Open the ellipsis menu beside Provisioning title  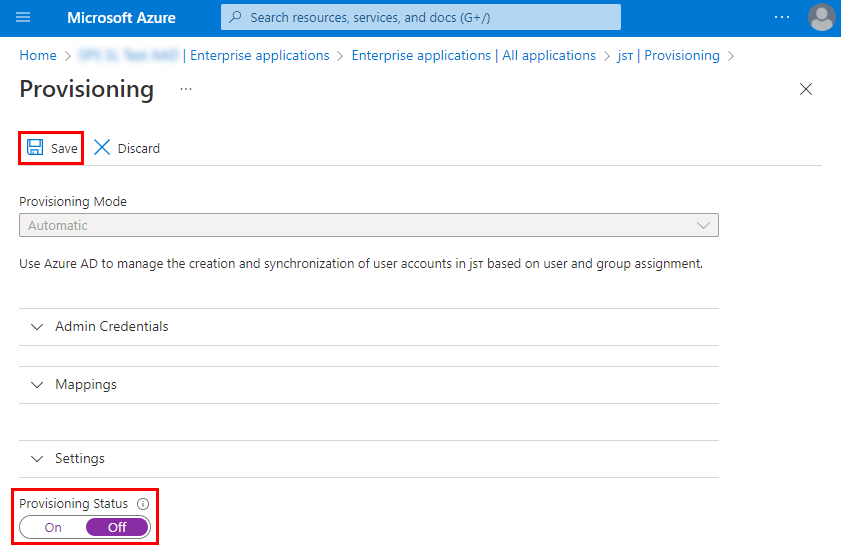click(186, 90)
